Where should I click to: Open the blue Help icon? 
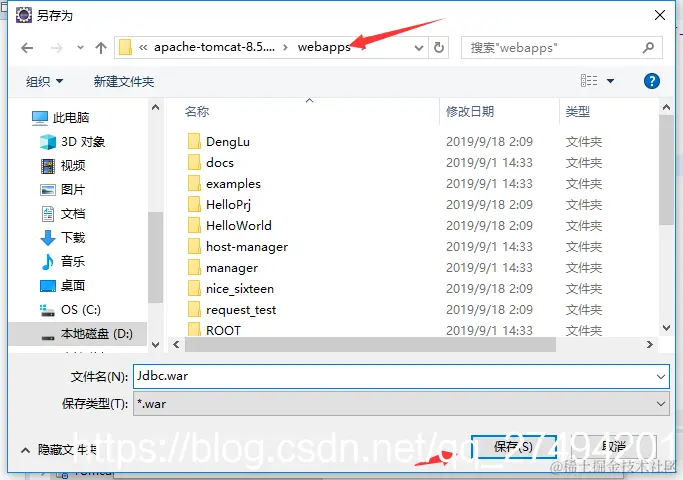652,81
